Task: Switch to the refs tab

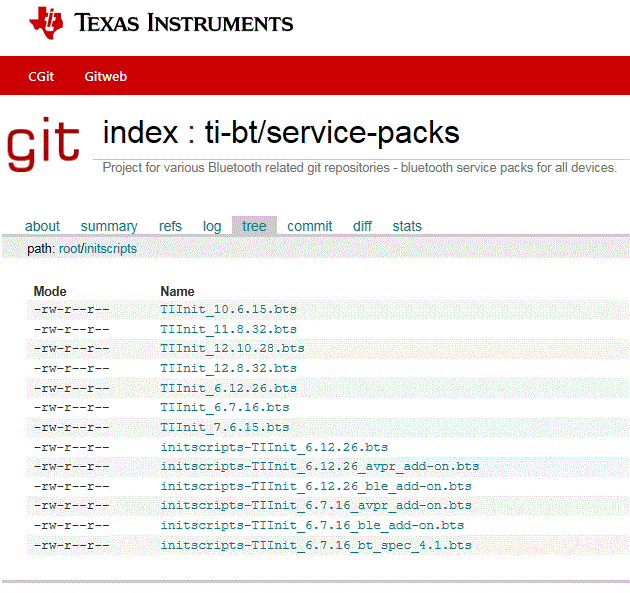Action: tap(170, 226)
